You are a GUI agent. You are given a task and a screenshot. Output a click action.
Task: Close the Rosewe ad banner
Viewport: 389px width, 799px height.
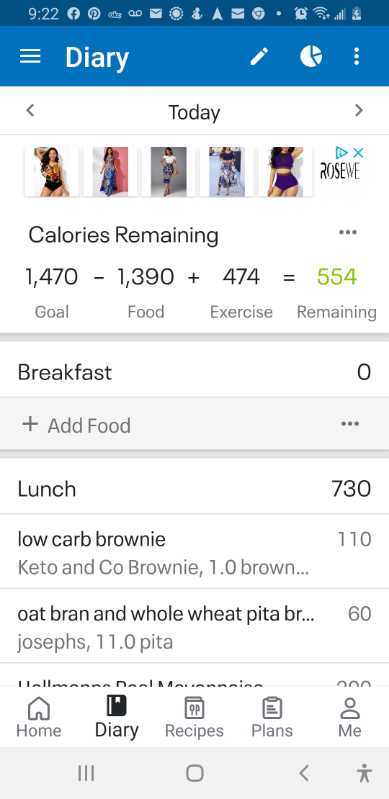point(358,152)
